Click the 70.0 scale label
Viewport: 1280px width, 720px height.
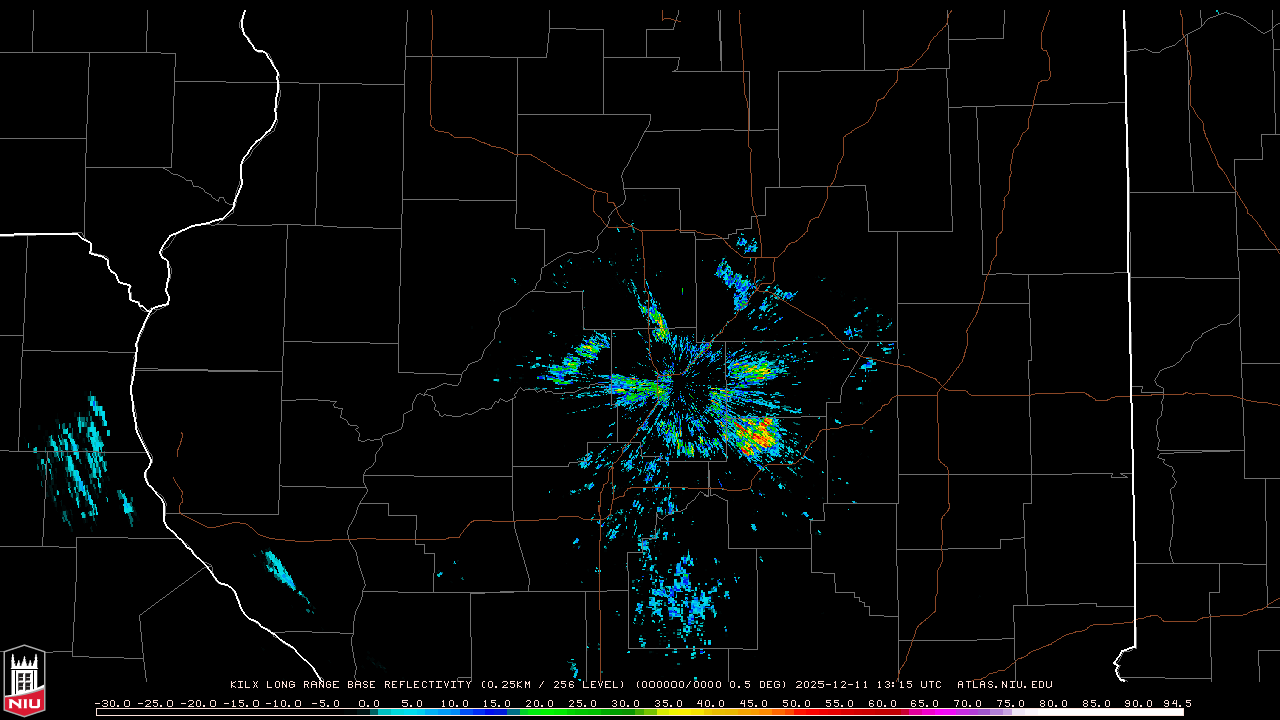click(x=968, y=703)
